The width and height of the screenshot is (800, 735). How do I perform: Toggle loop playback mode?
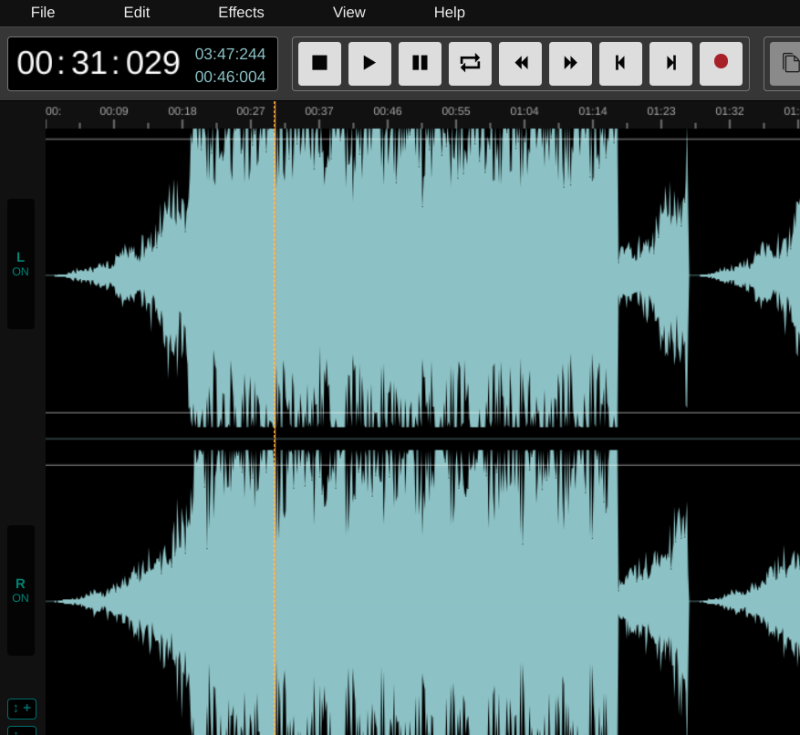(x=470, y=63)
